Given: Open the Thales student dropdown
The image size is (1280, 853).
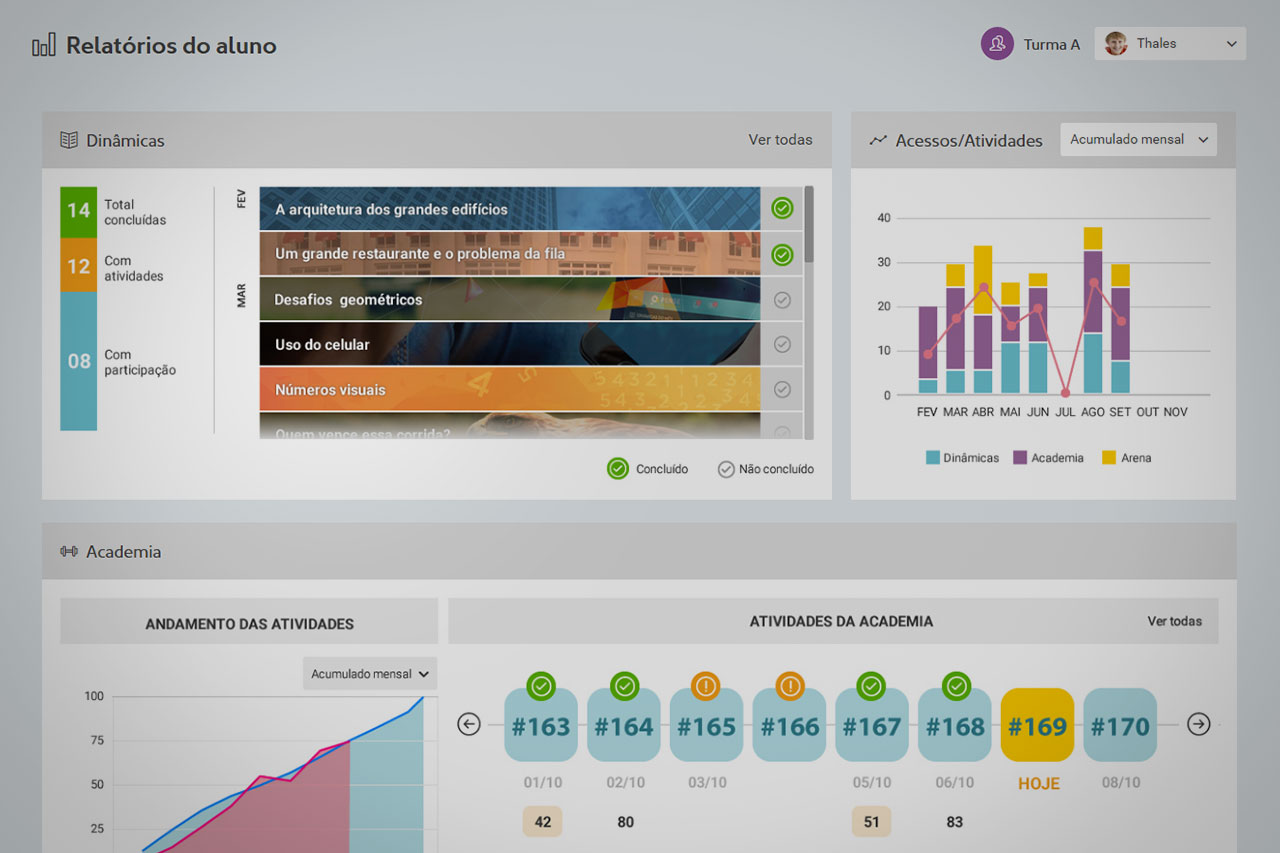Looking at the screenshot, I should (x=1170, y=44).
